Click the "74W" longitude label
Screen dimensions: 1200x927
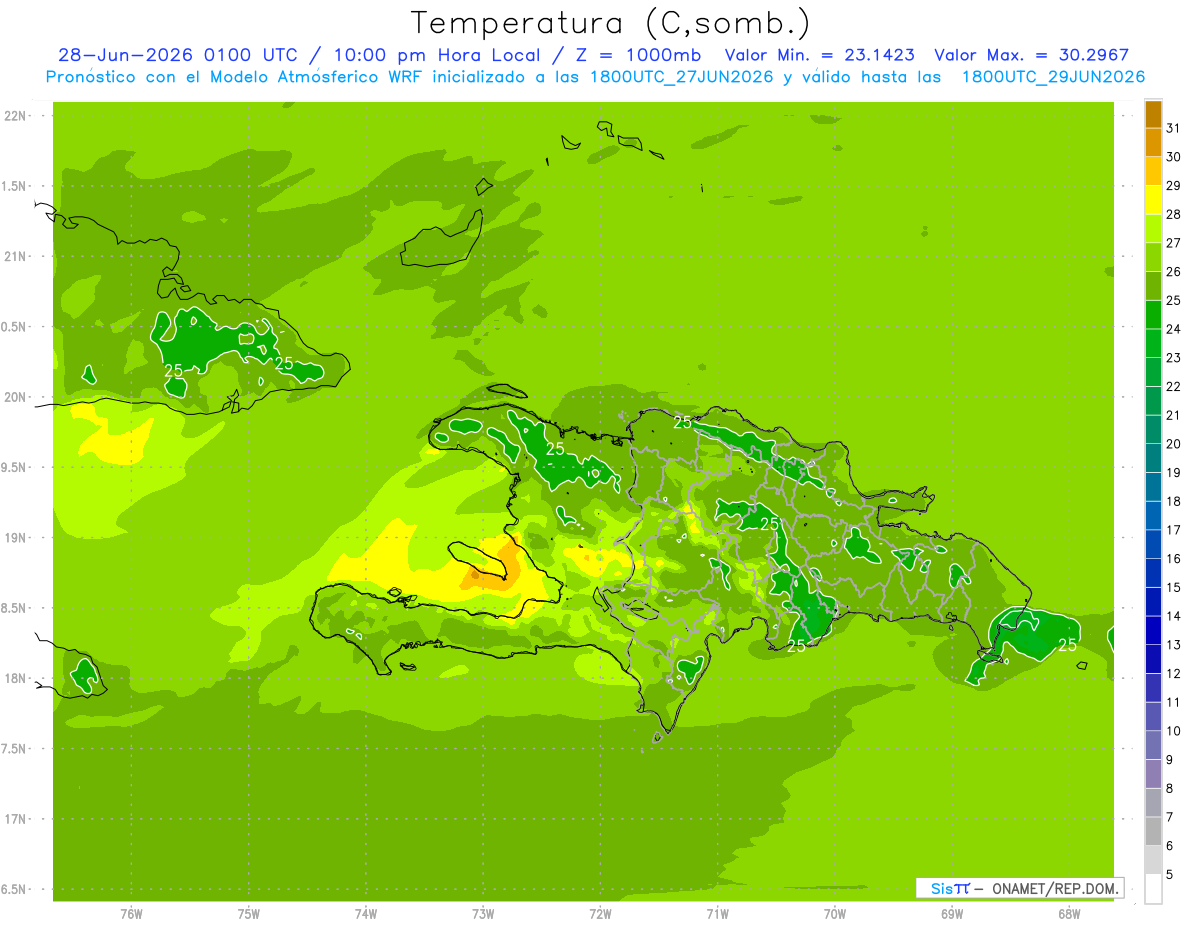(366, 914)
